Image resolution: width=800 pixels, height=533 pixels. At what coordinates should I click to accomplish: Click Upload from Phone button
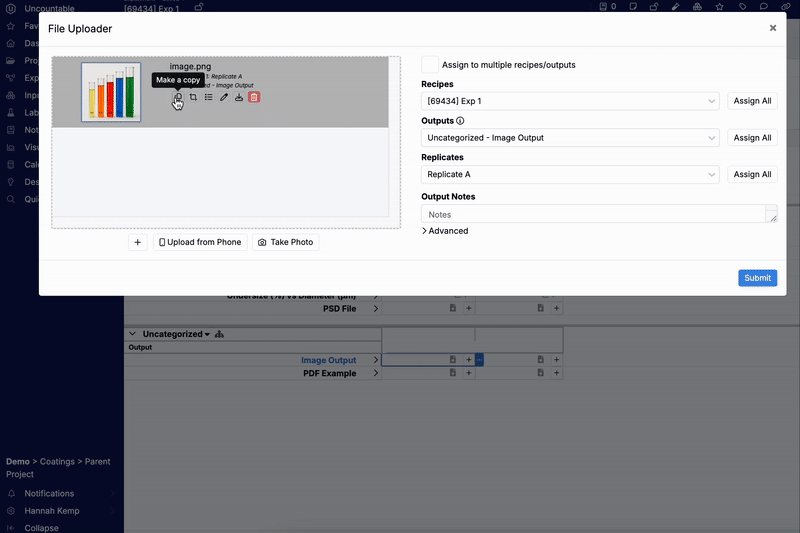pos(200,242)
